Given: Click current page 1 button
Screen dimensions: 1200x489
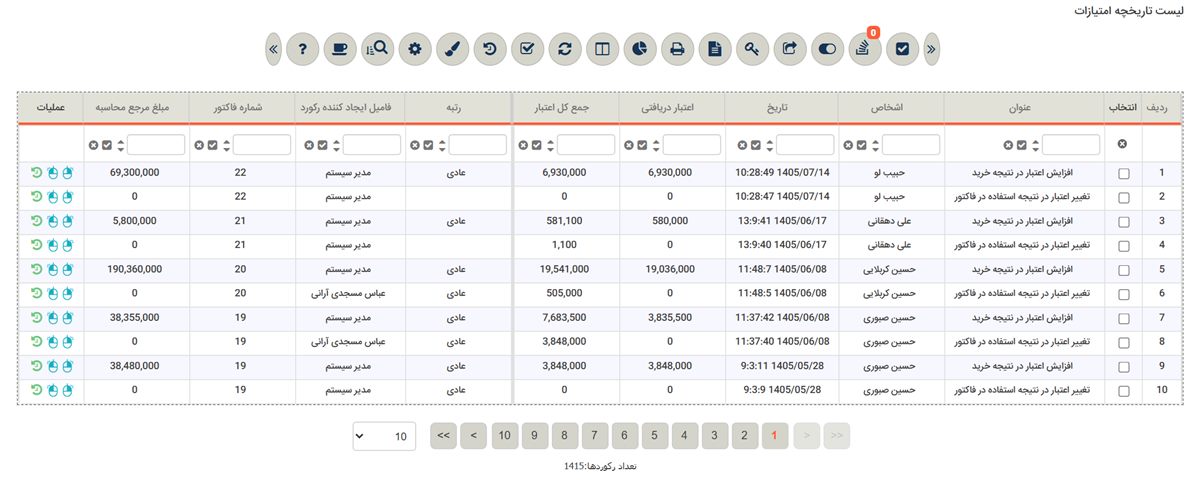Looking at the screenshot, I should click(774, 435).
